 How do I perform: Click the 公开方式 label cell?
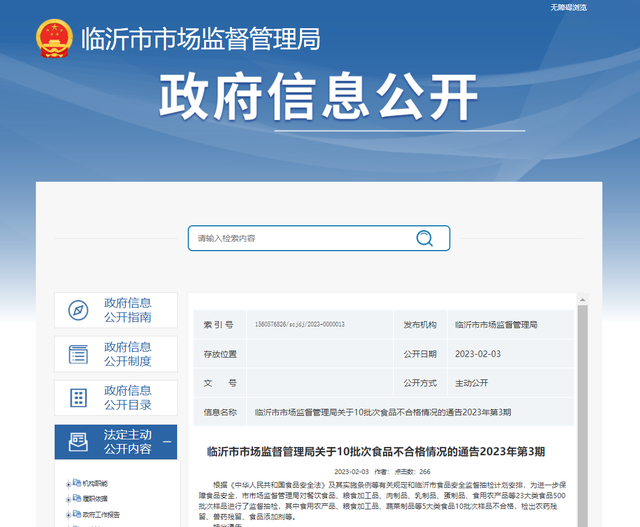[x=420, y=383]
